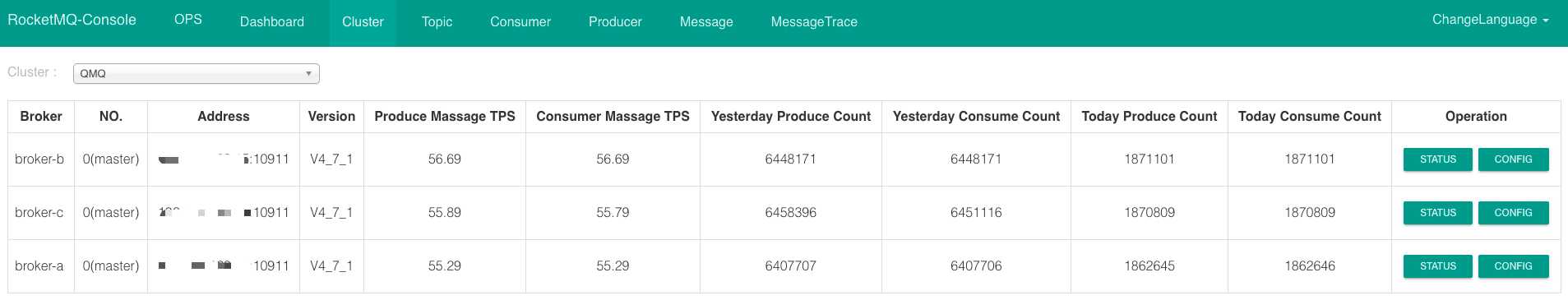Expand the ChangeLanguage menu

pos(1490,20)
